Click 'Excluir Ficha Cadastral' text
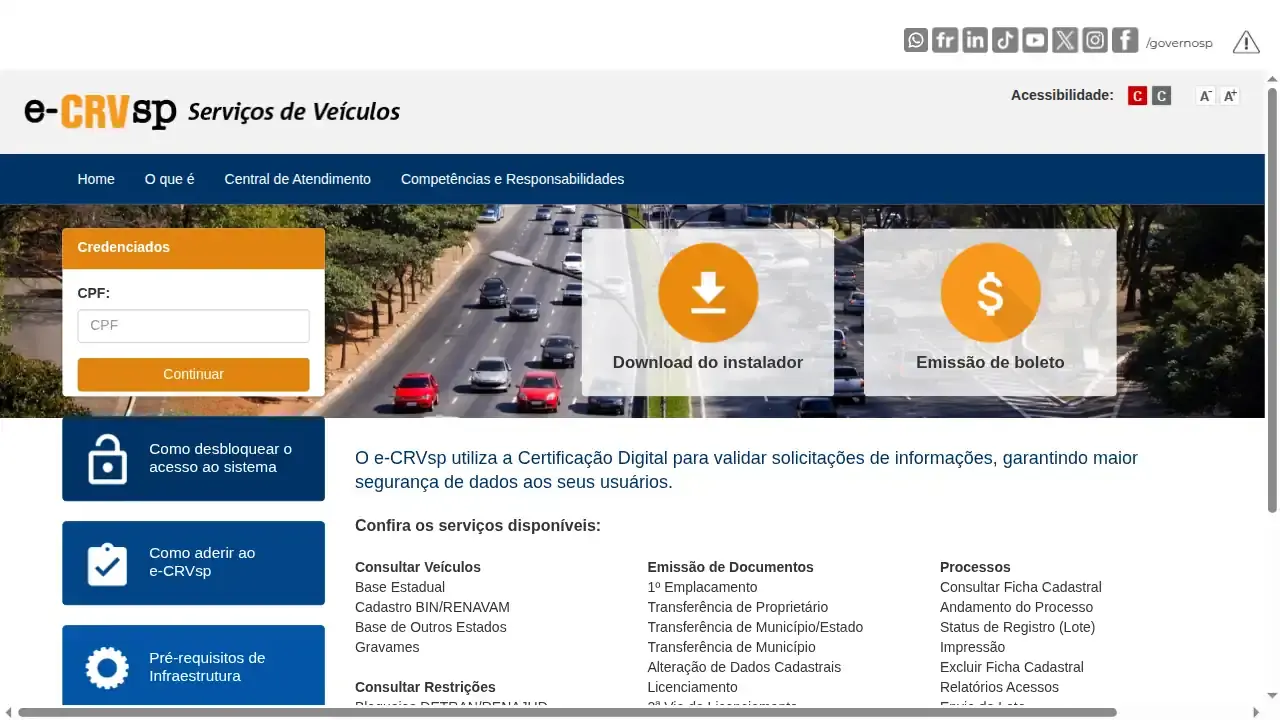The height and width of the screenshot is (720, 1280). (1012, 667)
